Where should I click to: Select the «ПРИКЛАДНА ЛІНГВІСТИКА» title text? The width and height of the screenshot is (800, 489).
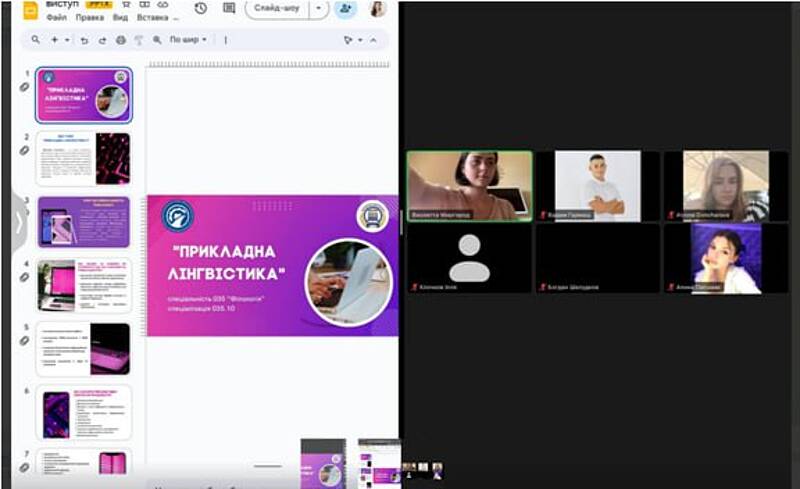coord(227,262)
